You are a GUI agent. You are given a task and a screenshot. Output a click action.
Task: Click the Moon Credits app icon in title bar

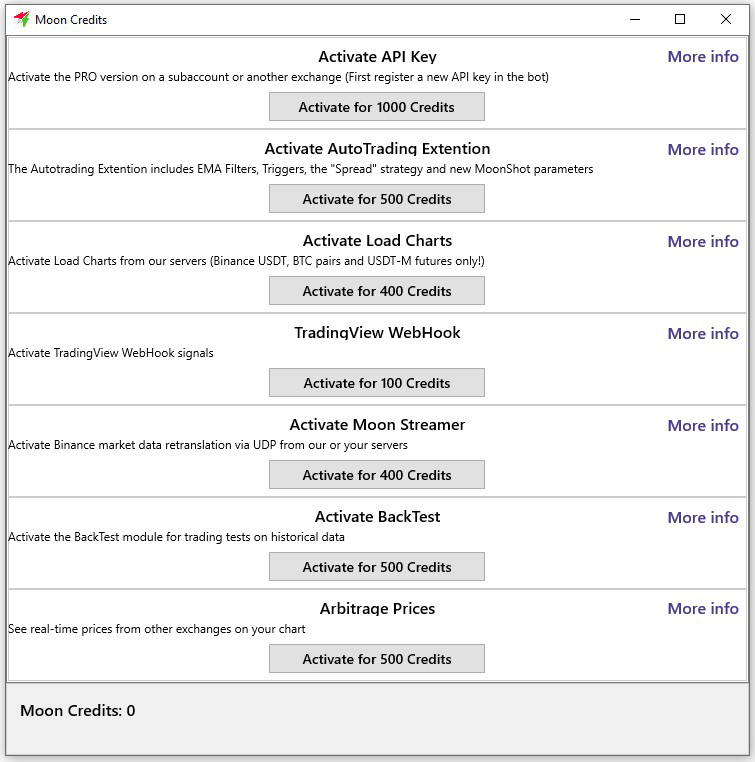pos(22,19)
